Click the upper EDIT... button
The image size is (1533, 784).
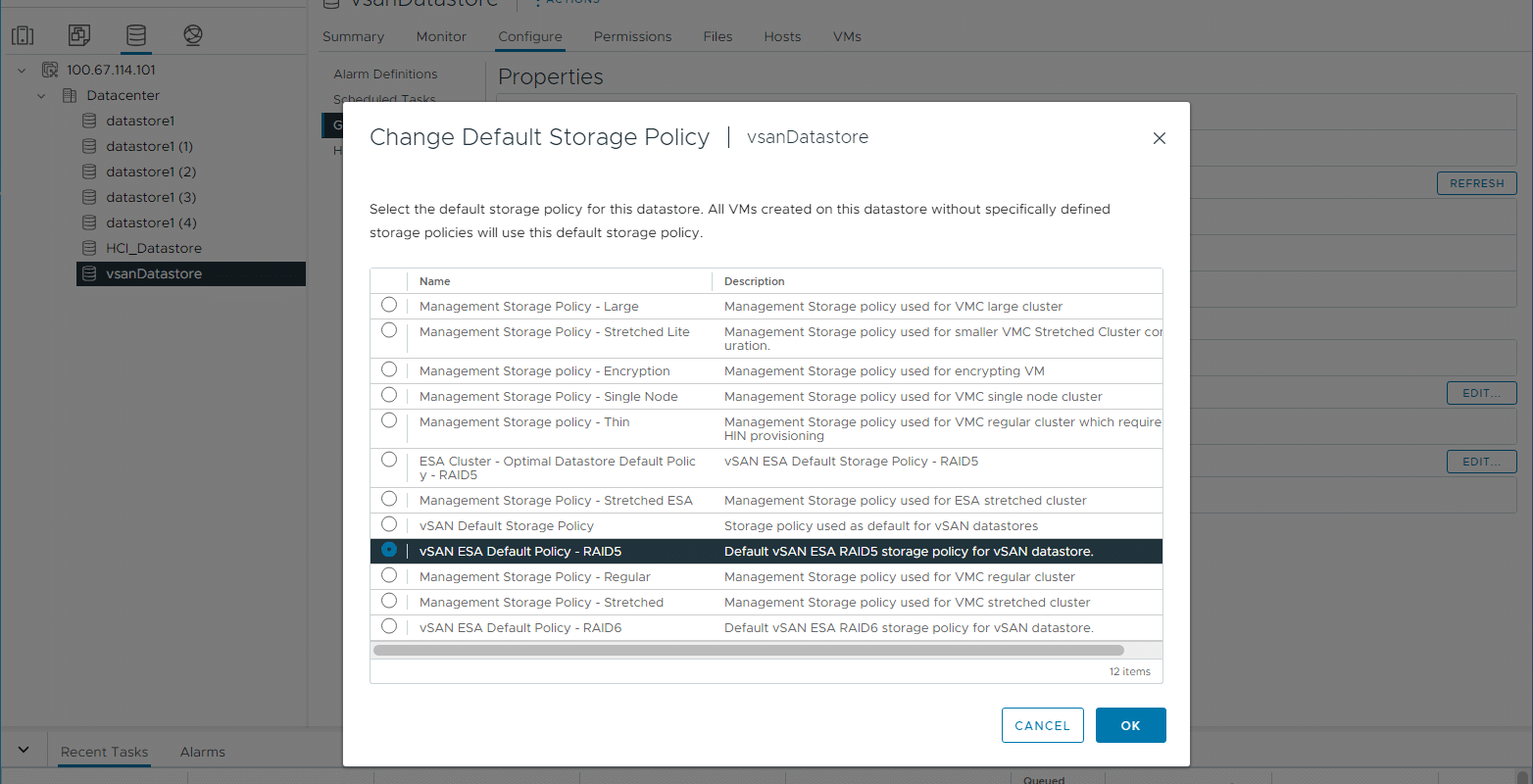click(x=1482, y=393)
